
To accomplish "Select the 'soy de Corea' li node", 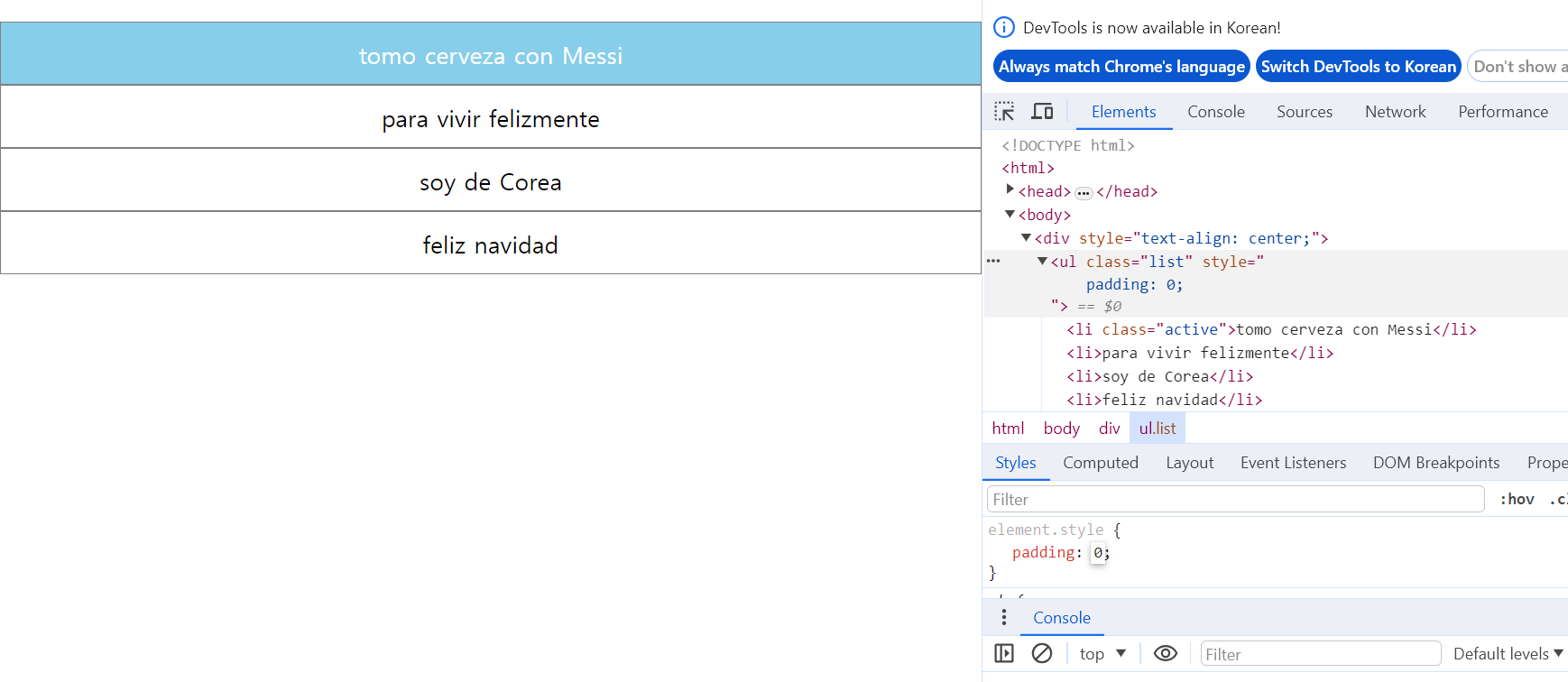I will coord(1159,376).
